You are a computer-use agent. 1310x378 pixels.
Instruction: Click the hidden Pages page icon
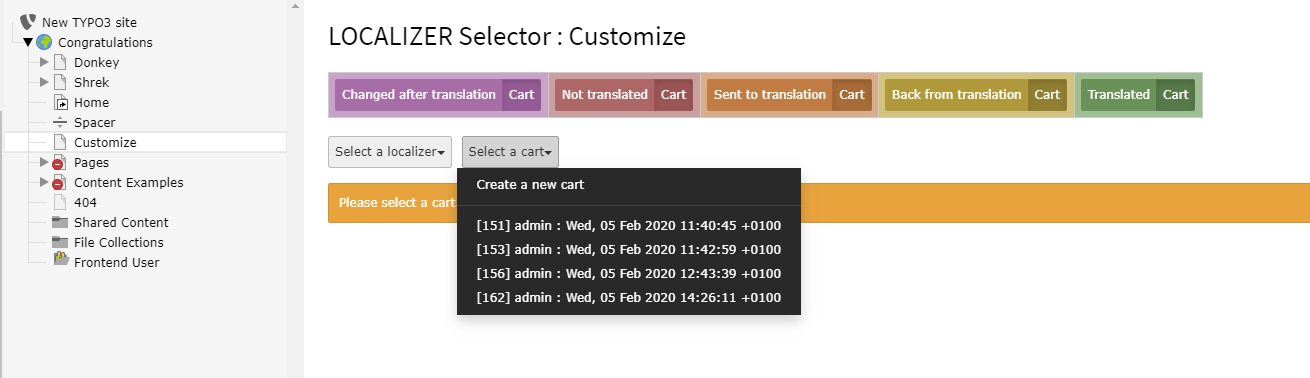[x=59, y=162]
